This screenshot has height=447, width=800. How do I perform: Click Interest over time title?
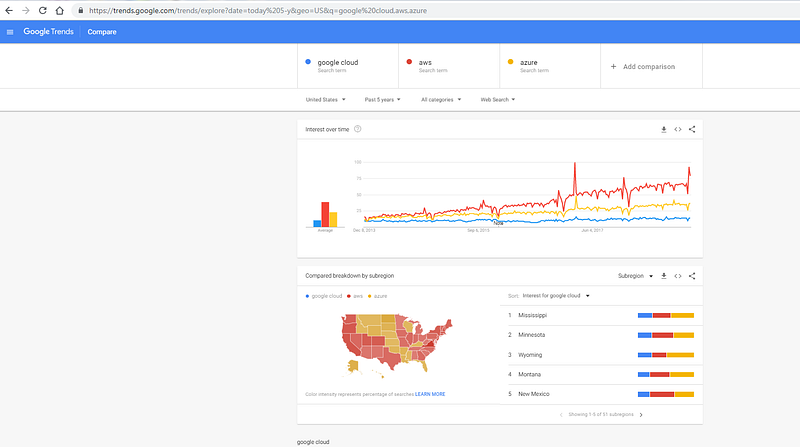tap(327, 130)
